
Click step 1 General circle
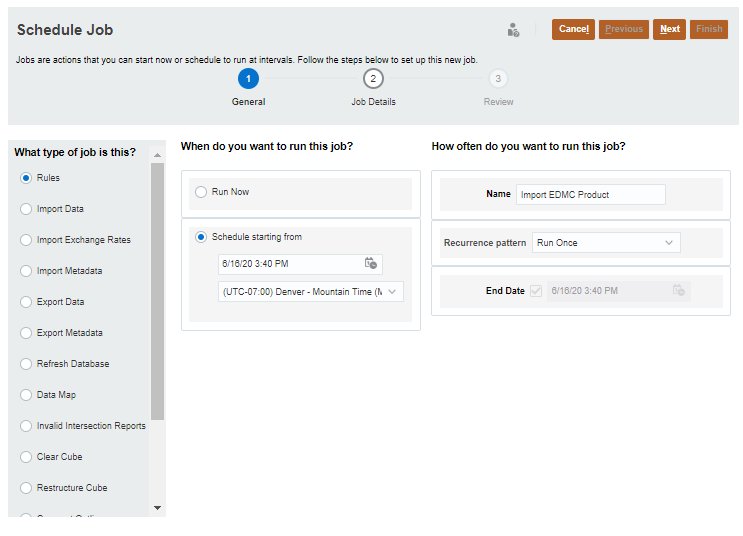point(248,78)
